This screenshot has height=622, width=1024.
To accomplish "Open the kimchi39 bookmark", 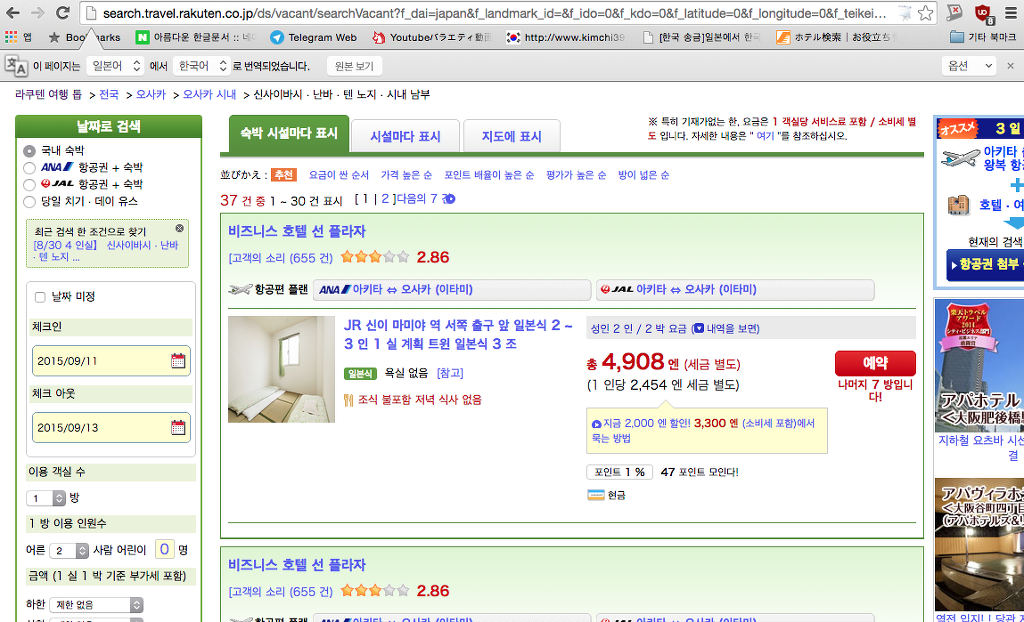I will [x=565, y=37].
